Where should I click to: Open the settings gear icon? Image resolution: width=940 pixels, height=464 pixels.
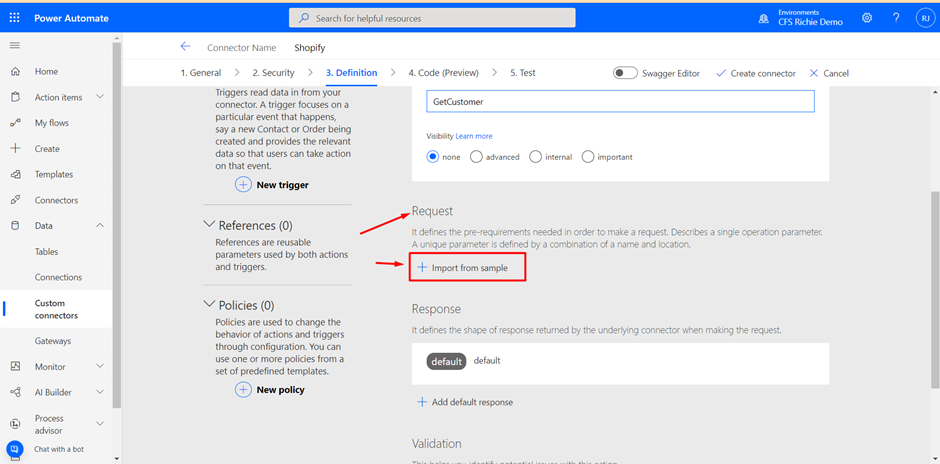[x=867, y=18]
